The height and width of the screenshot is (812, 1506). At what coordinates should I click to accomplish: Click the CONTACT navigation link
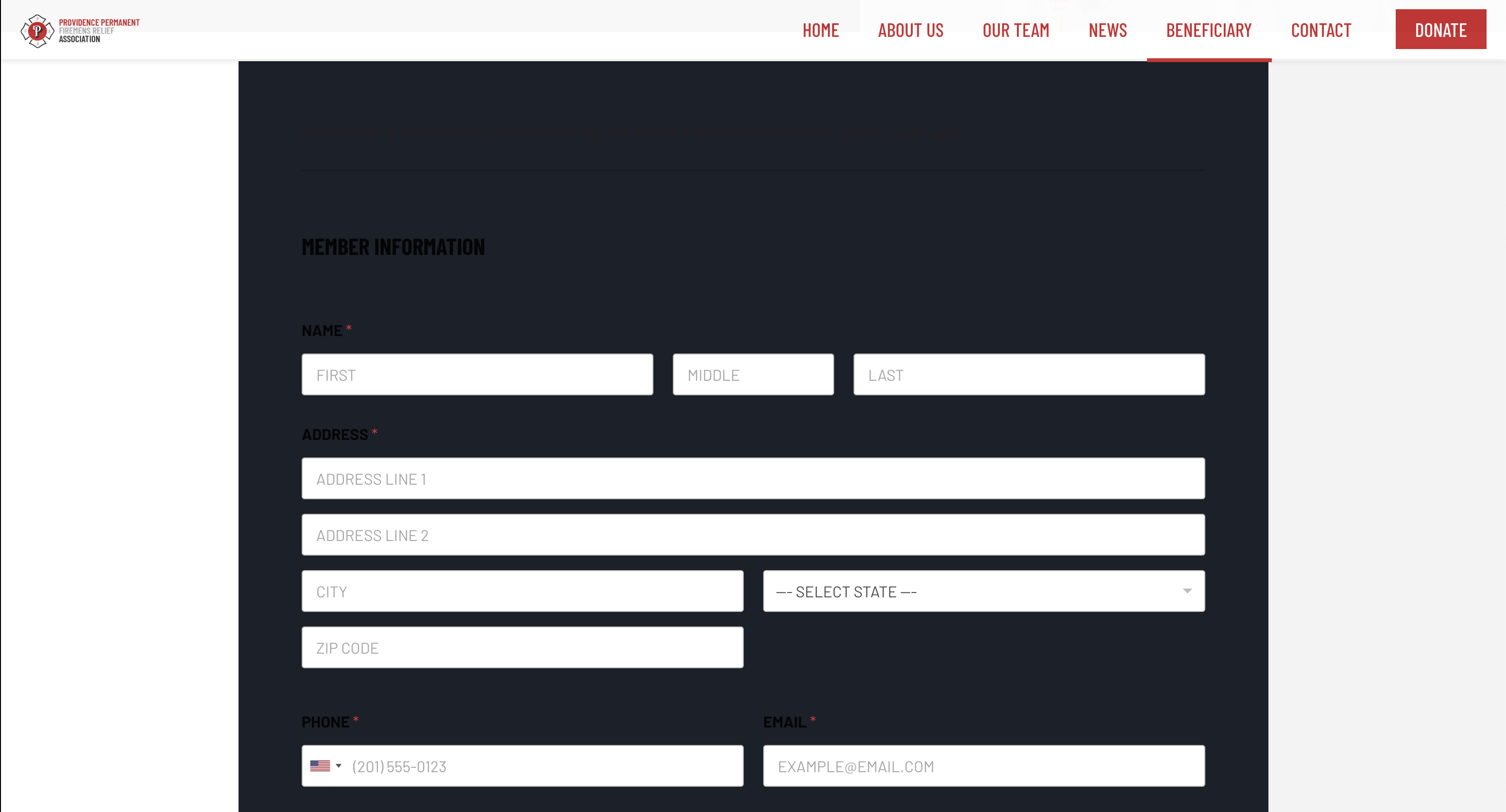1320,29
